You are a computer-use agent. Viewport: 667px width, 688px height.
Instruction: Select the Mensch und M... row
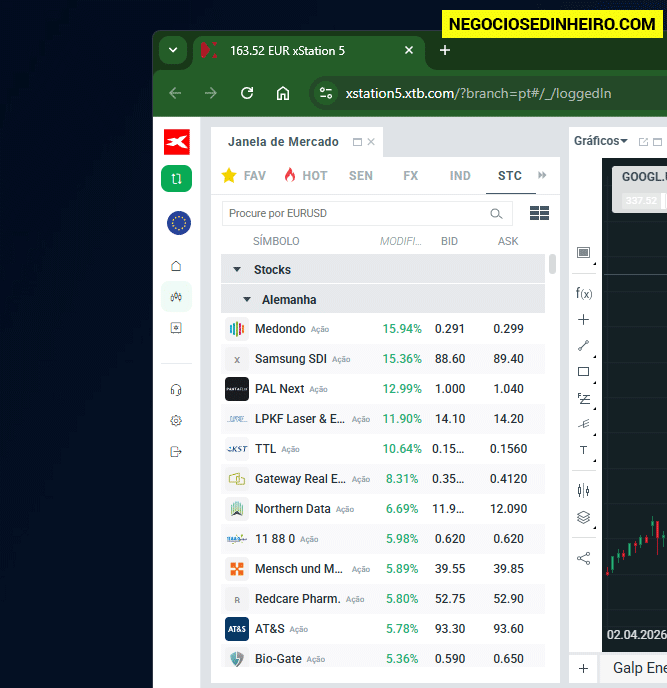tap(383, 569)
